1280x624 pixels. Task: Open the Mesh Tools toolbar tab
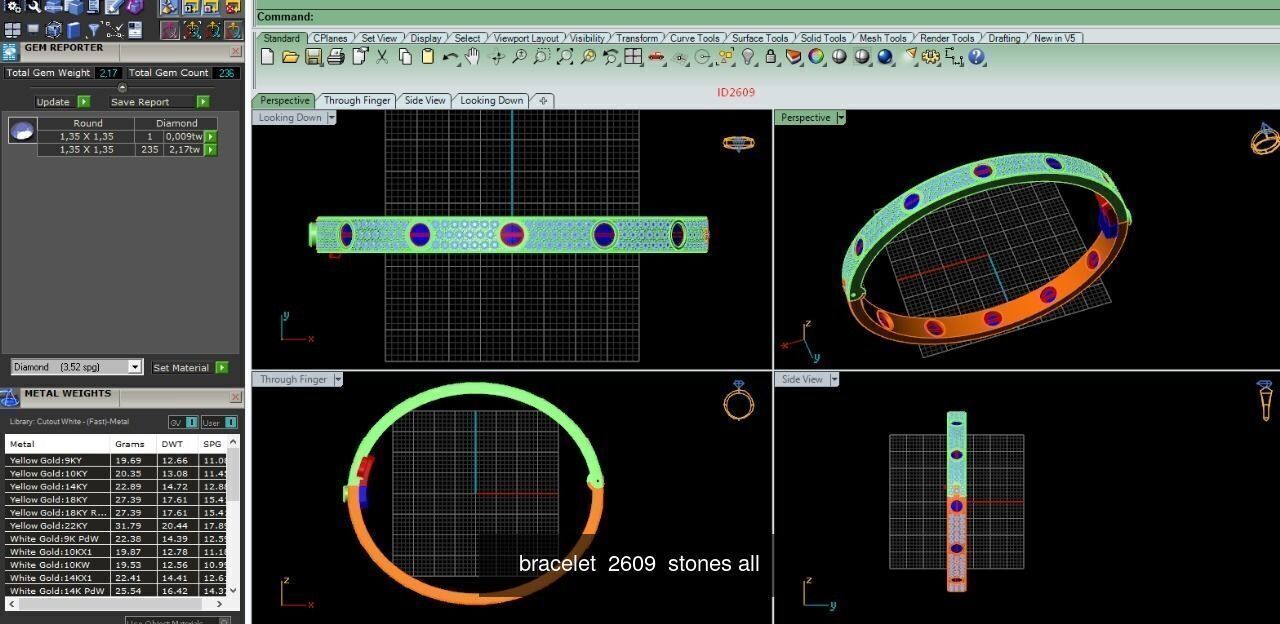tap(882, 38)
